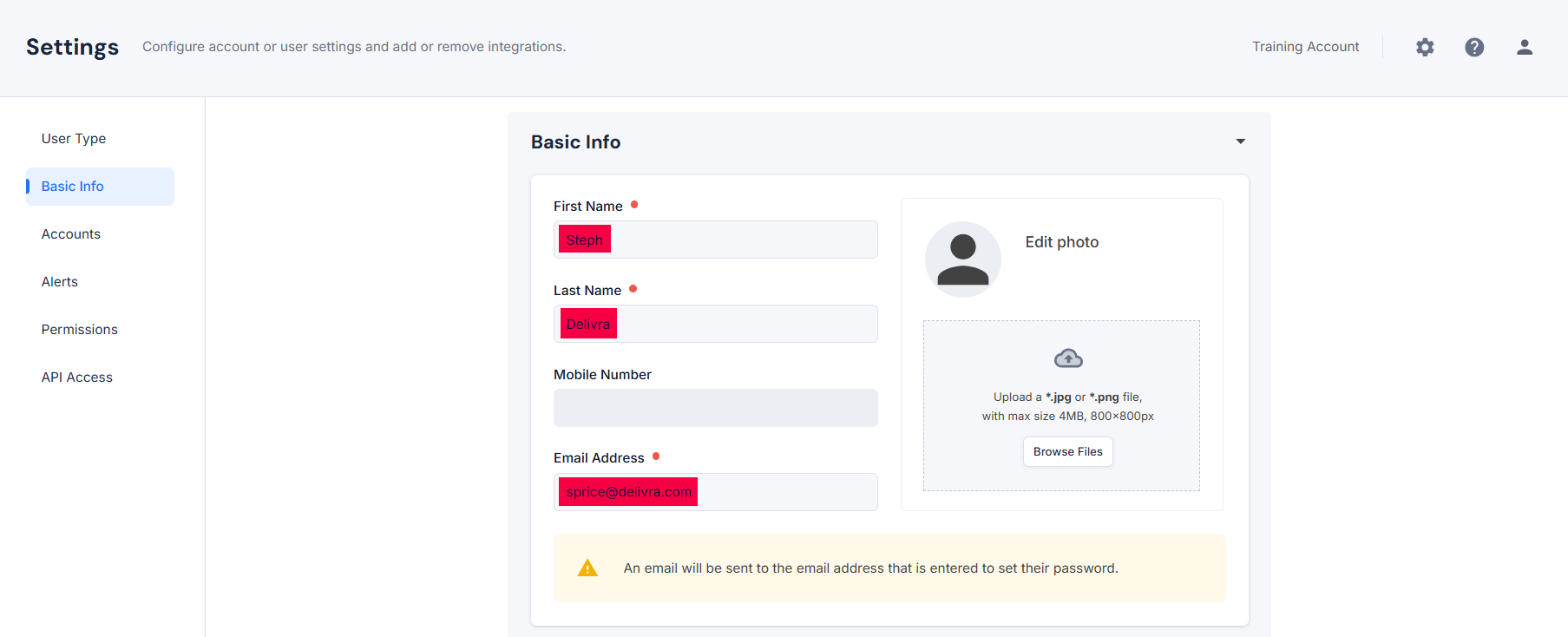Click the cloud upload icon
Image resolution: width=1568 pixels, height=637 pixels.
click(1068, 358)
